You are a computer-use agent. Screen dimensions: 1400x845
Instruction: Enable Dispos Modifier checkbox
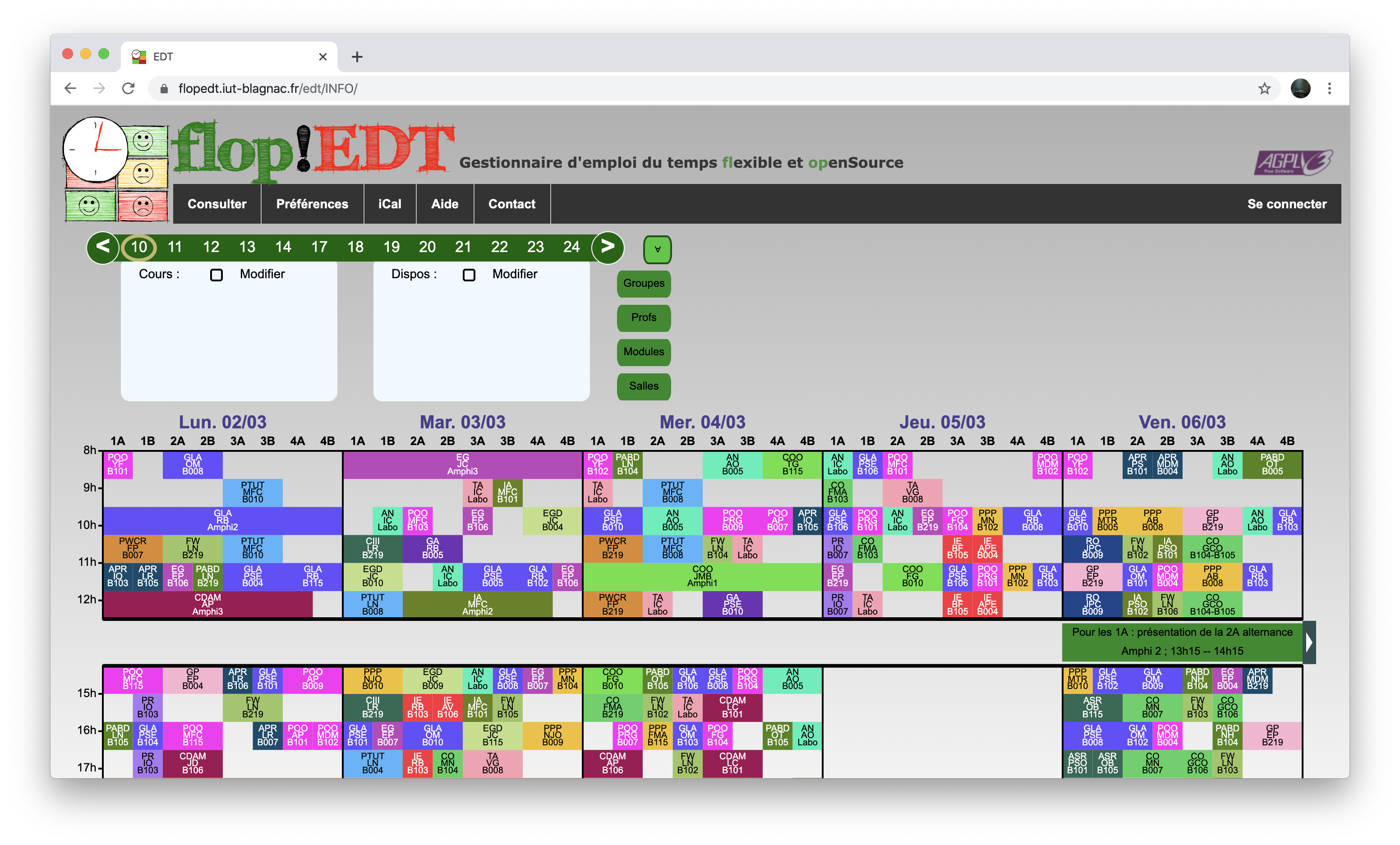point(469,275)
